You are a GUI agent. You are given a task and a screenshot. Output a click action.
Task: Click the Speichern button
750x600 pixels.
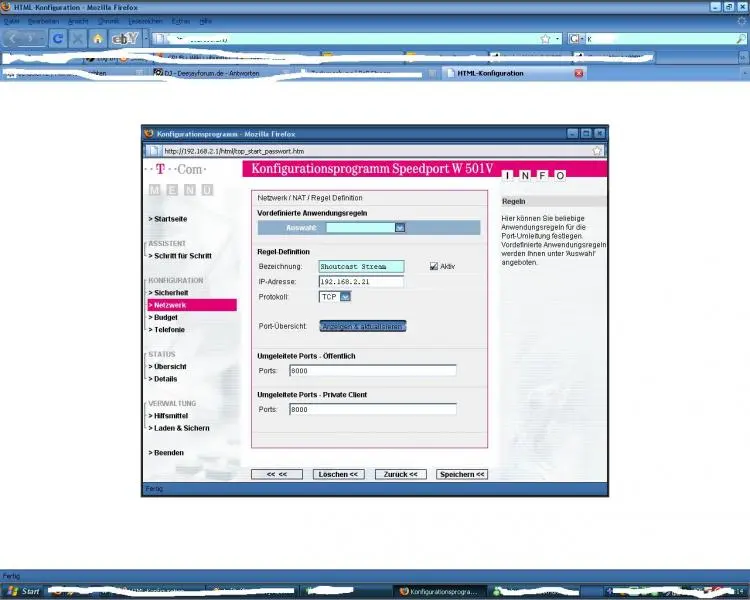pyautogui.click(x=462, y=474)
